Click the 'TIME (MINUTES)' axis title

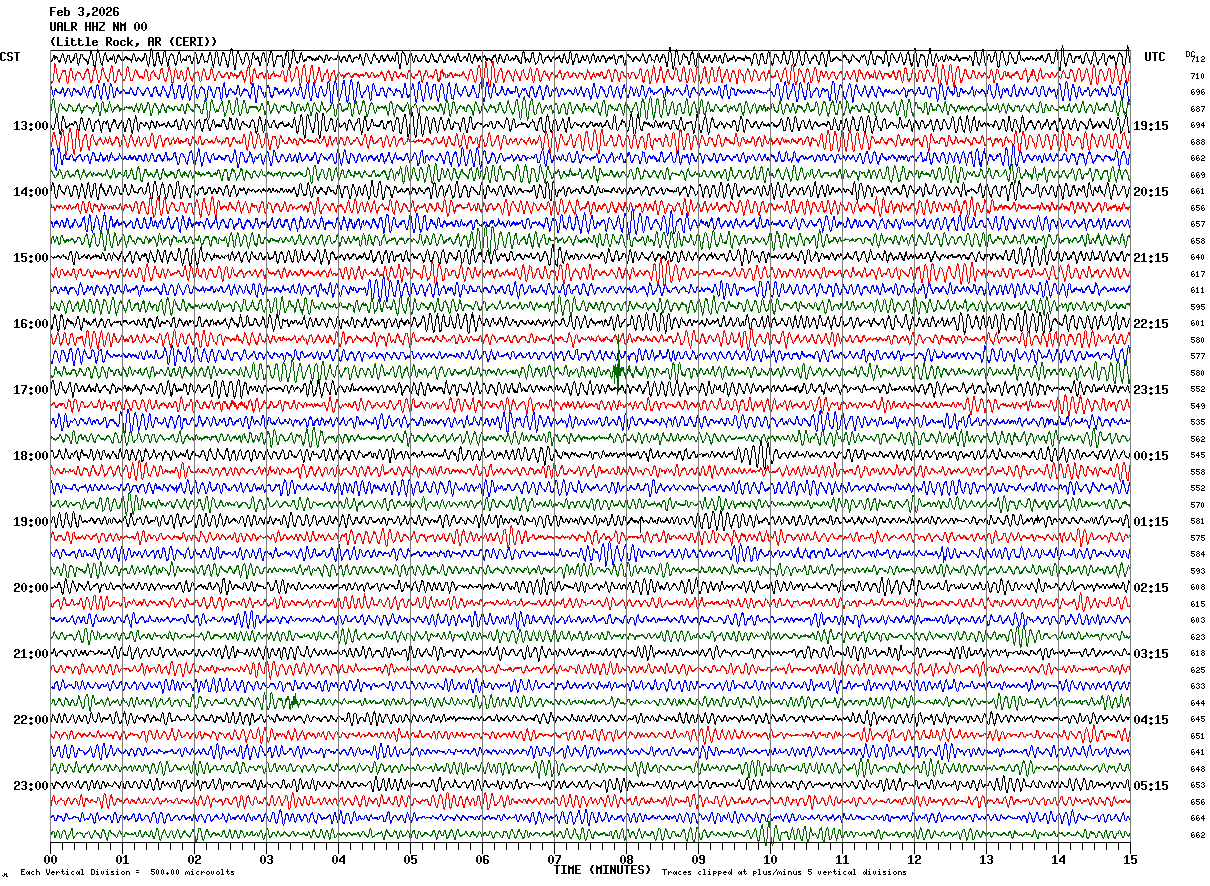pos(602,870)
